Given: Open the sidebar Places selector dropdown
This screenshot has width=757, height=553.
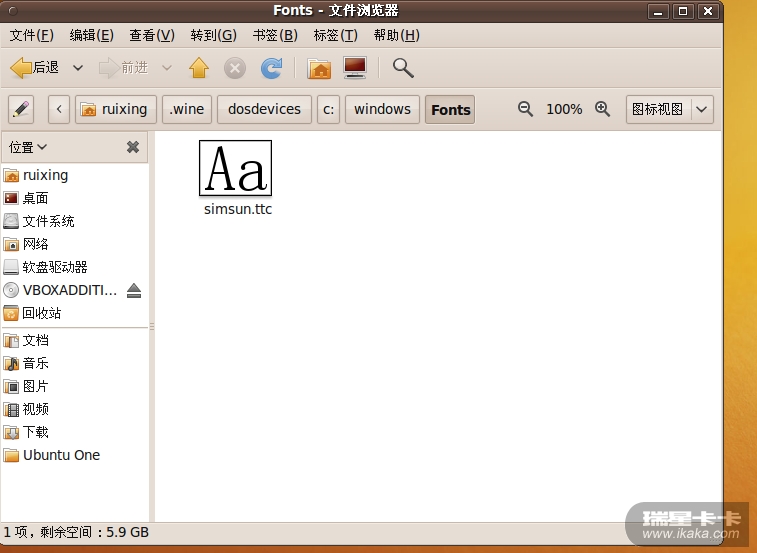Looking at the screenshot, I should click(28, 147).
